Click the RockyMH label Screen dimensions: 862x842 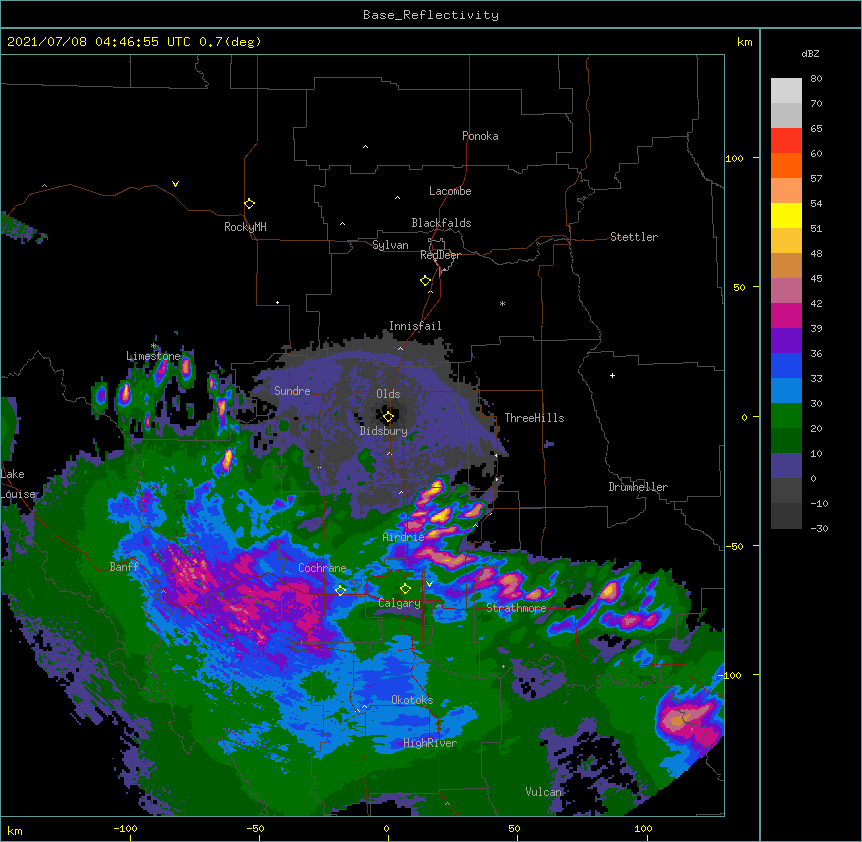click(x=245, y=227)
